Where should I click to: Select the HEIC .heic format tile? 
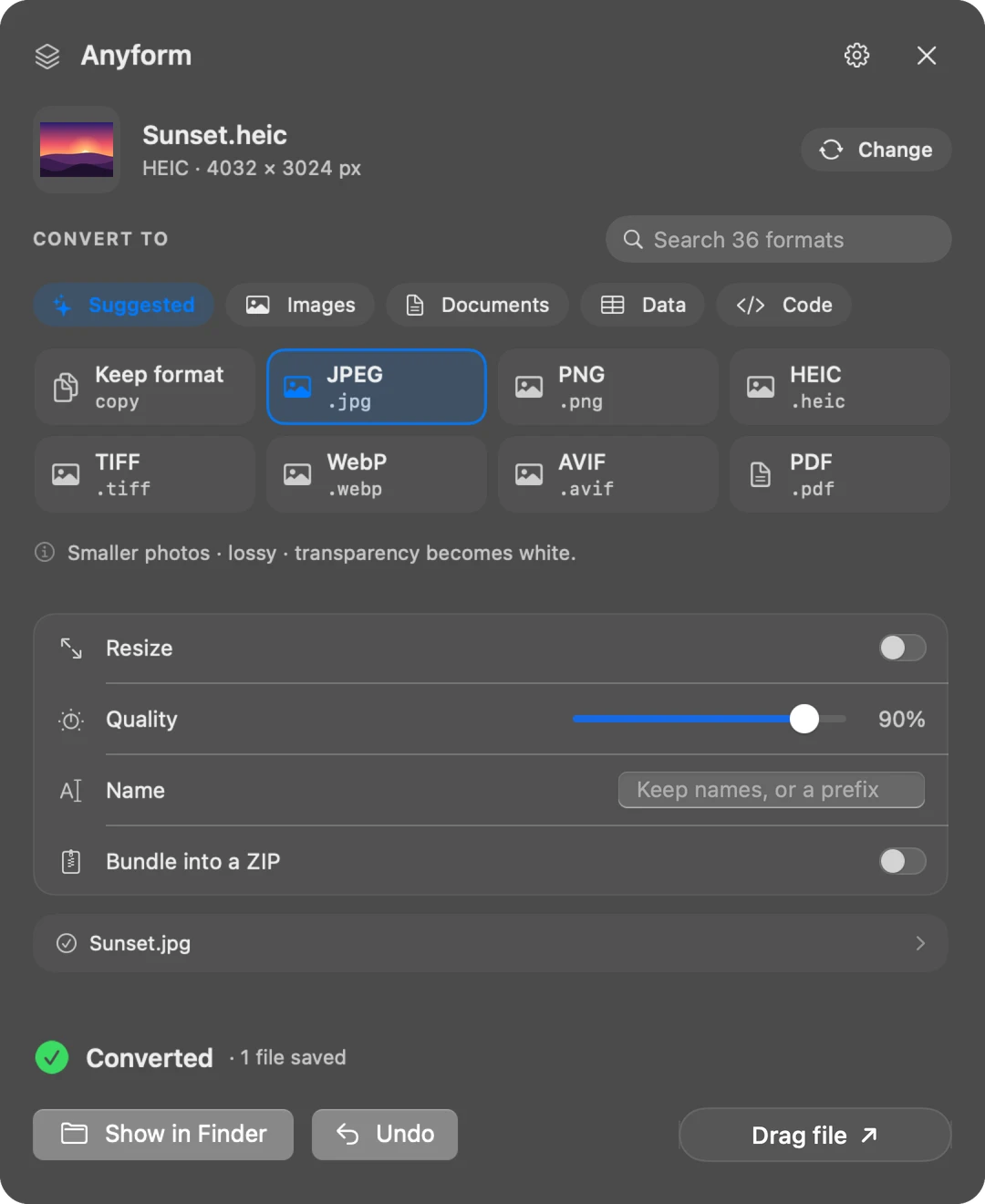[840, 387]
